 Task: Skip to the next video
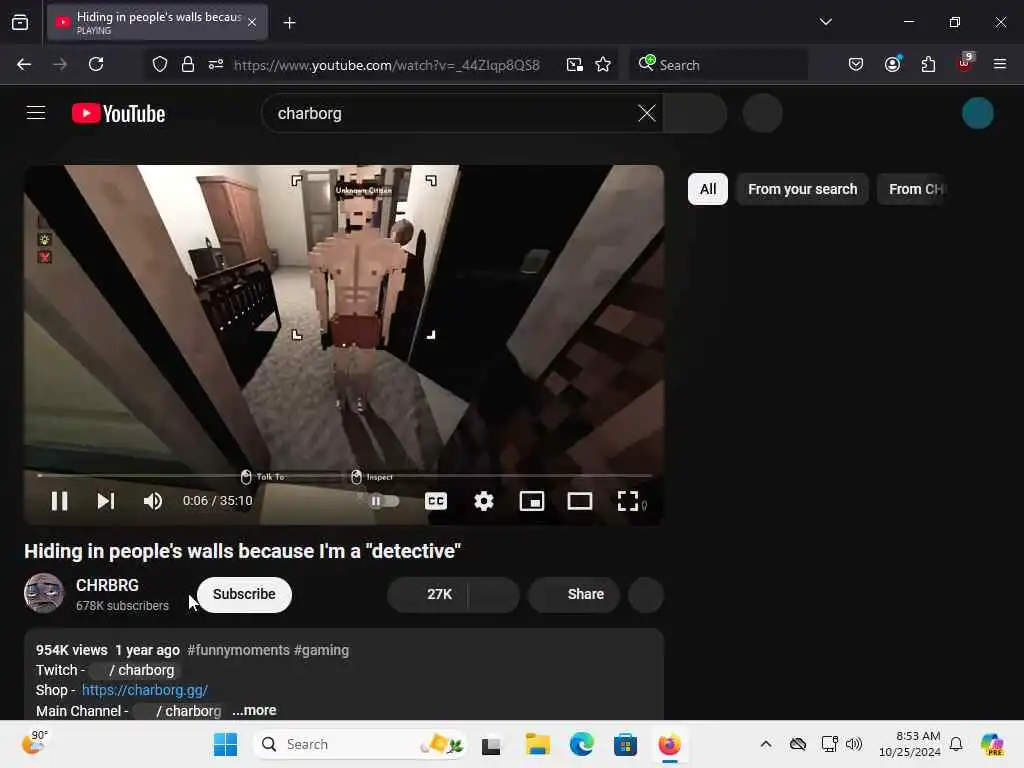[106, 501]
